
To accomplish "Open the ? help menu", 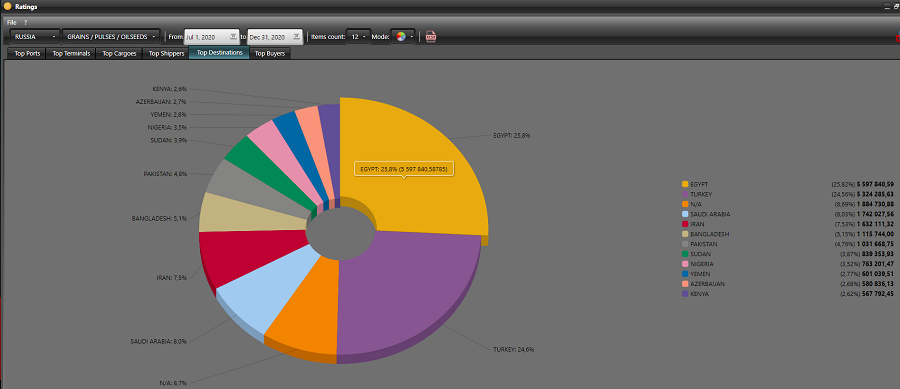I will (x=26, y=22).
